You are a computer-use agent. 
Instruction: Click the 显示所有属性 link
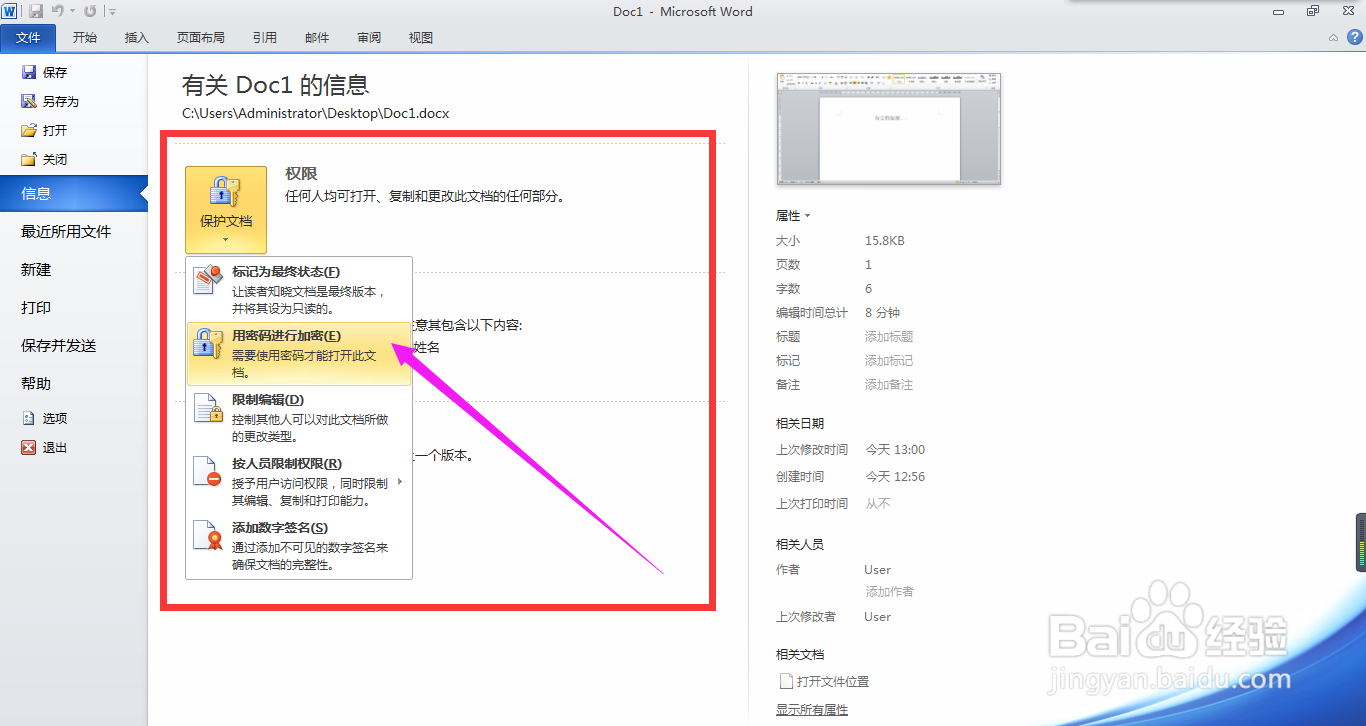[812, 710]
